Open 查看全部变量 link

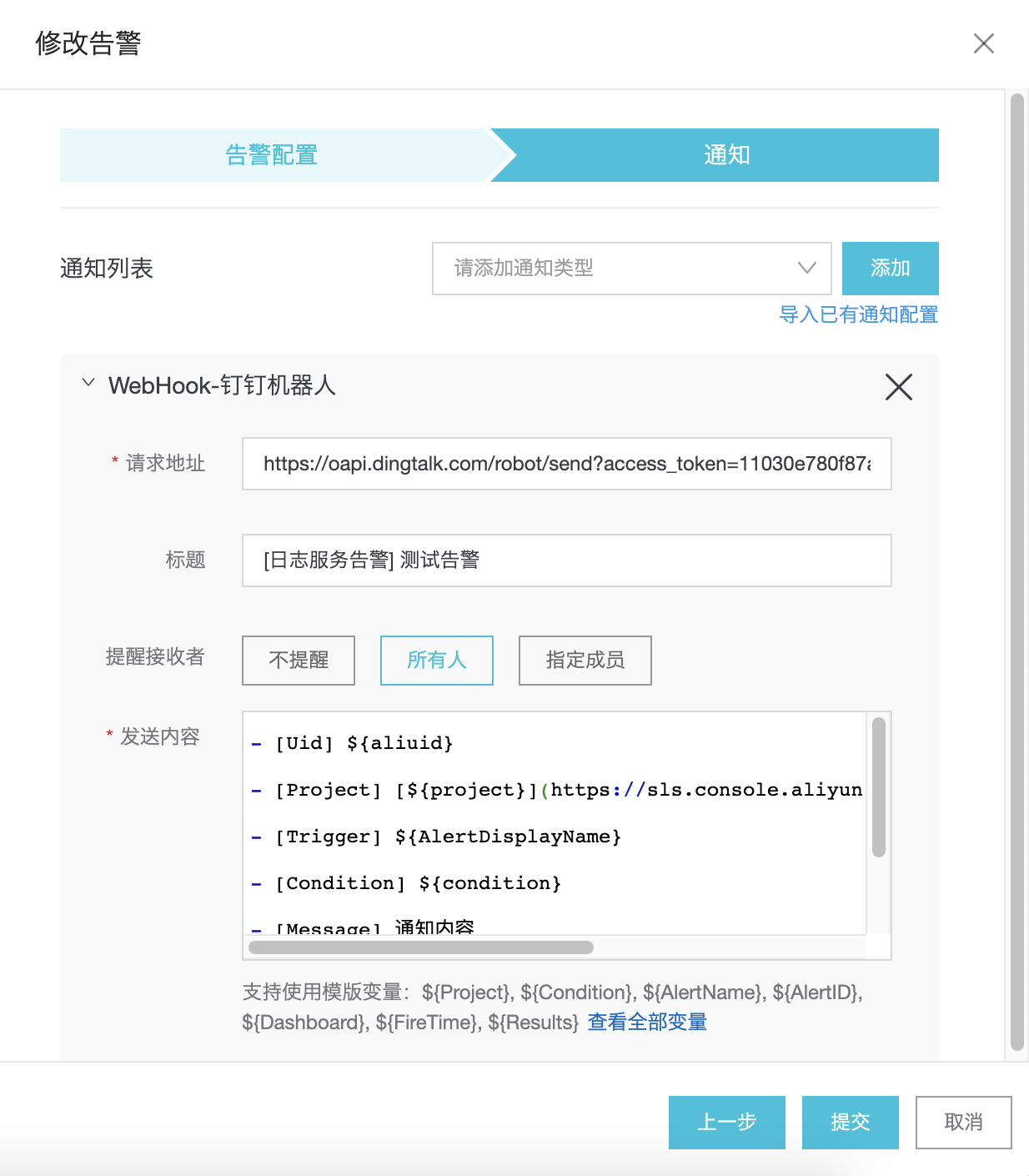point(647,1023)
